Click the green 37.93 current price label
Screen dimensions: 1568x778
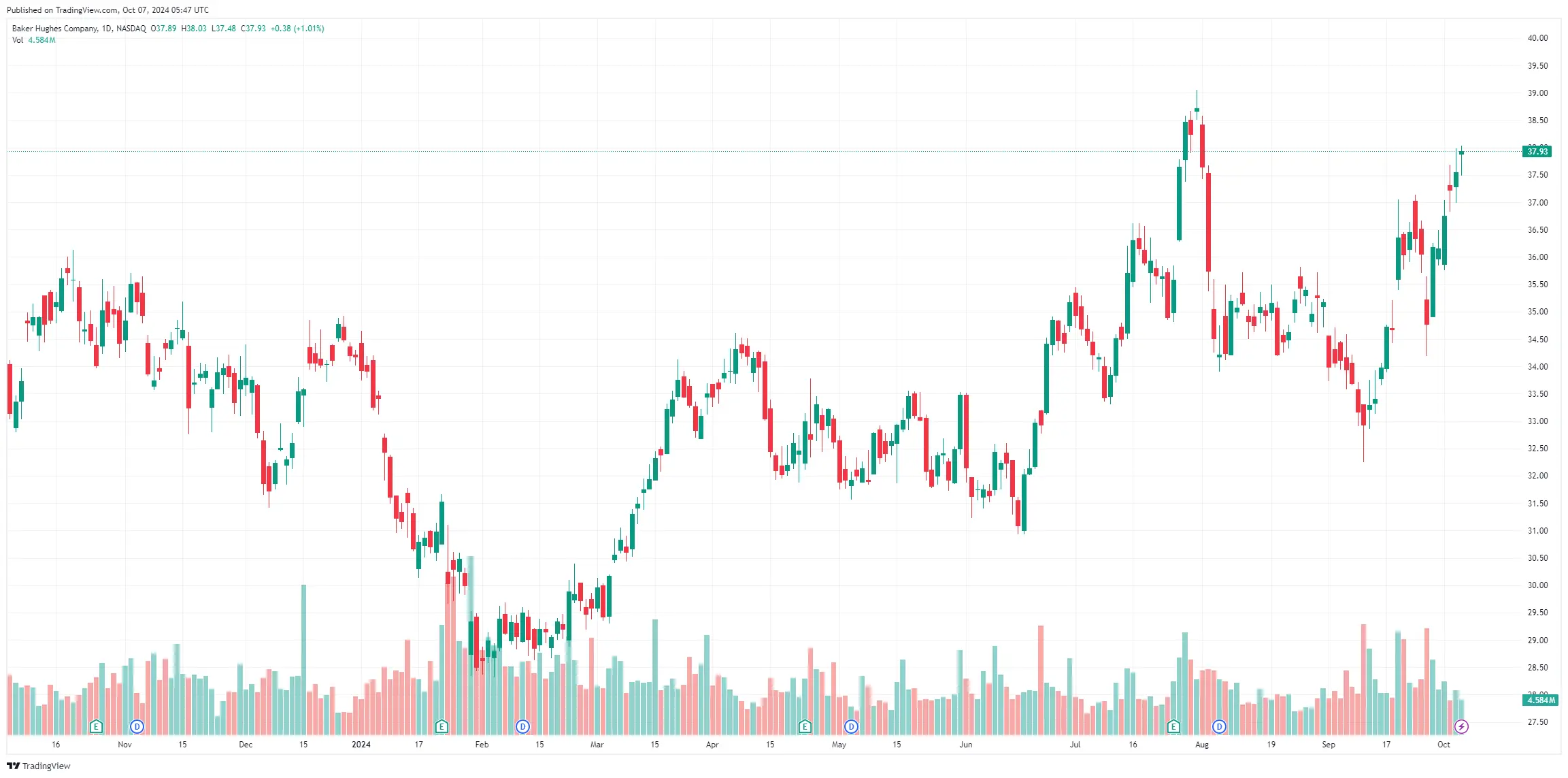[x=1537, y=151]
